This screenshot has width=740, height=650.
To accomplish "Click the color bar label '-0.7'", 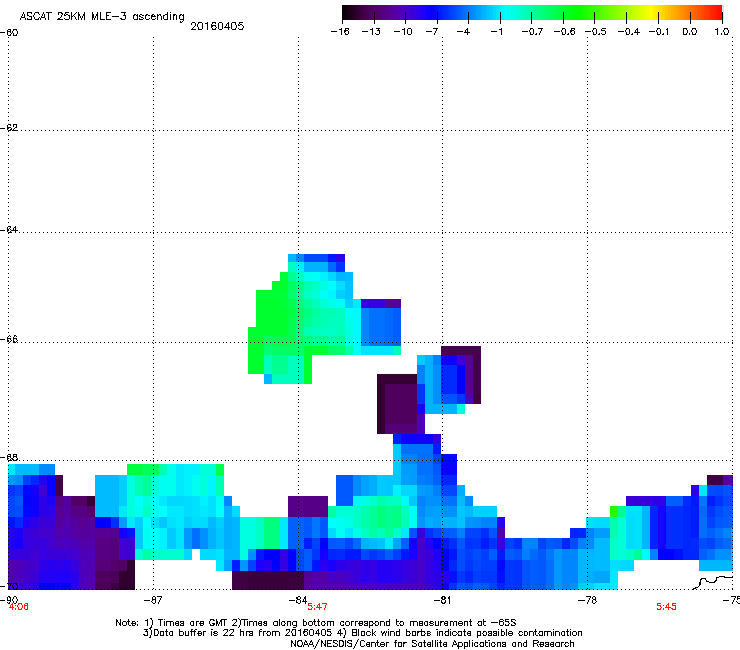I will coord(532,32).
